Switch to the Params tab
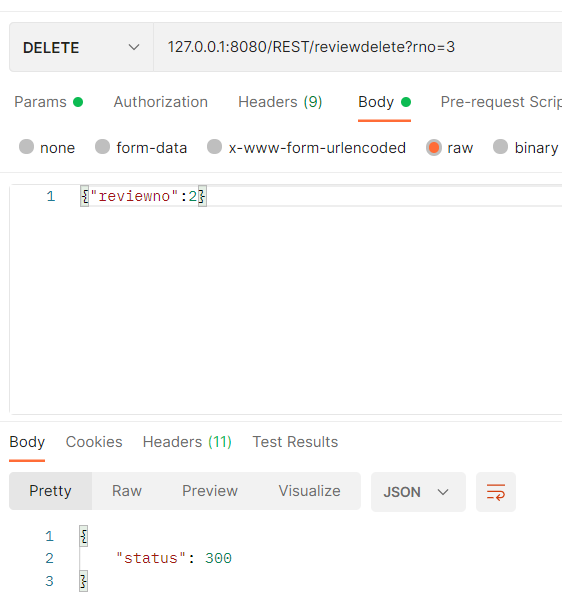 click(49, 102)
